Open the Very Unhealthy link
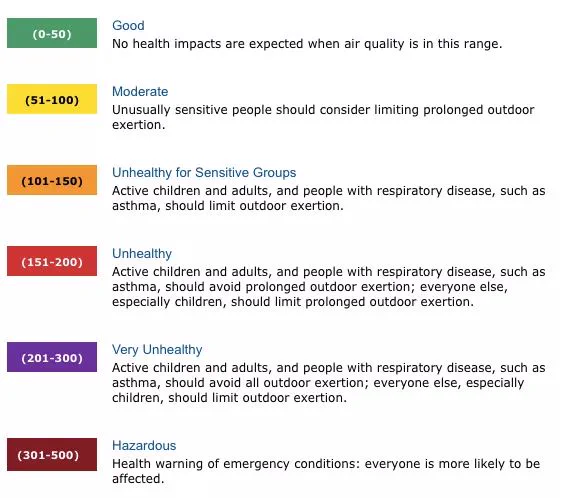562x498 pixels. point(157,350)
